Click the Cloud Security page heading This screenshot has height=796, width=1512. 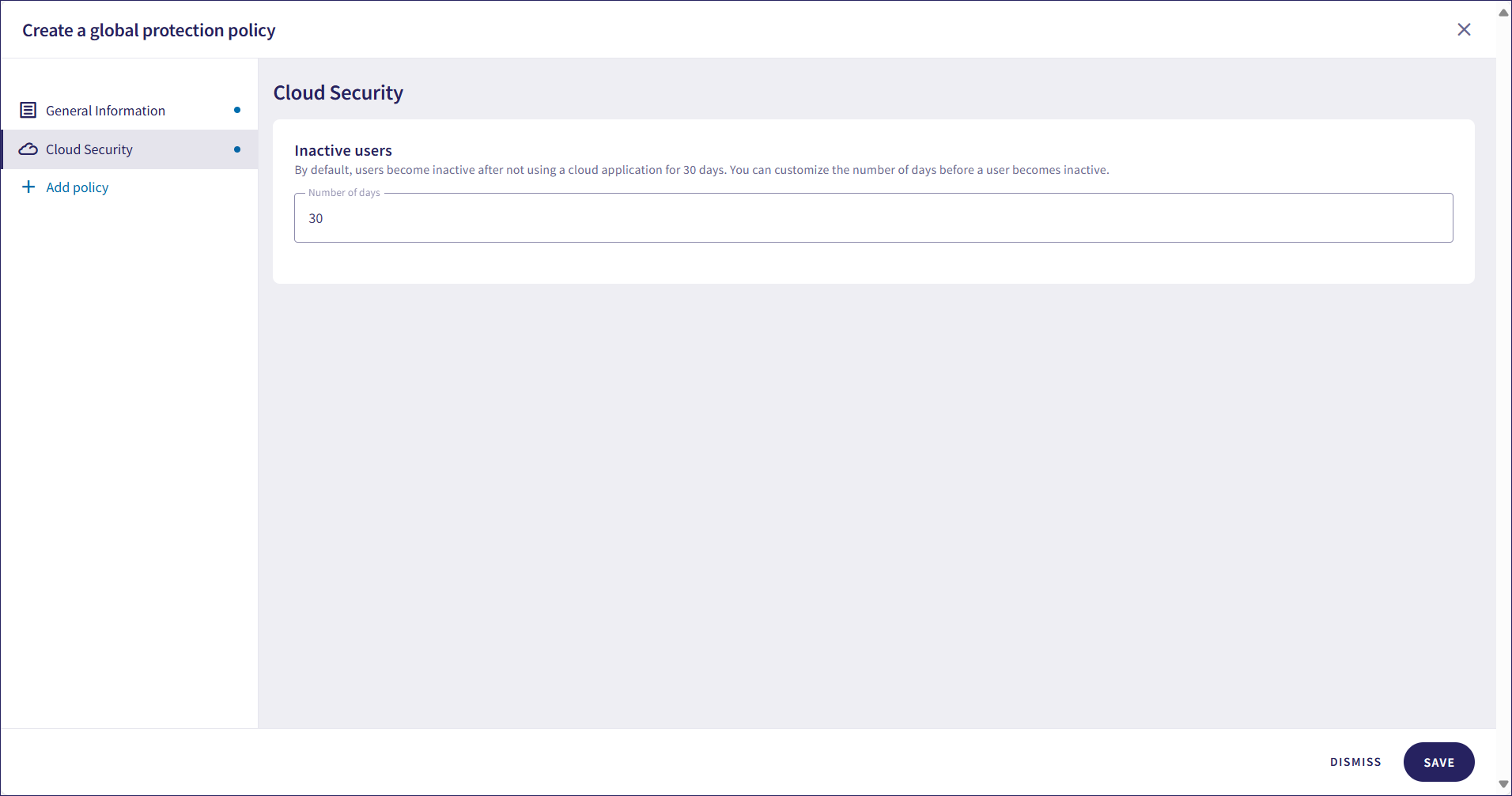pyautogui.click(x=338, y=93)
